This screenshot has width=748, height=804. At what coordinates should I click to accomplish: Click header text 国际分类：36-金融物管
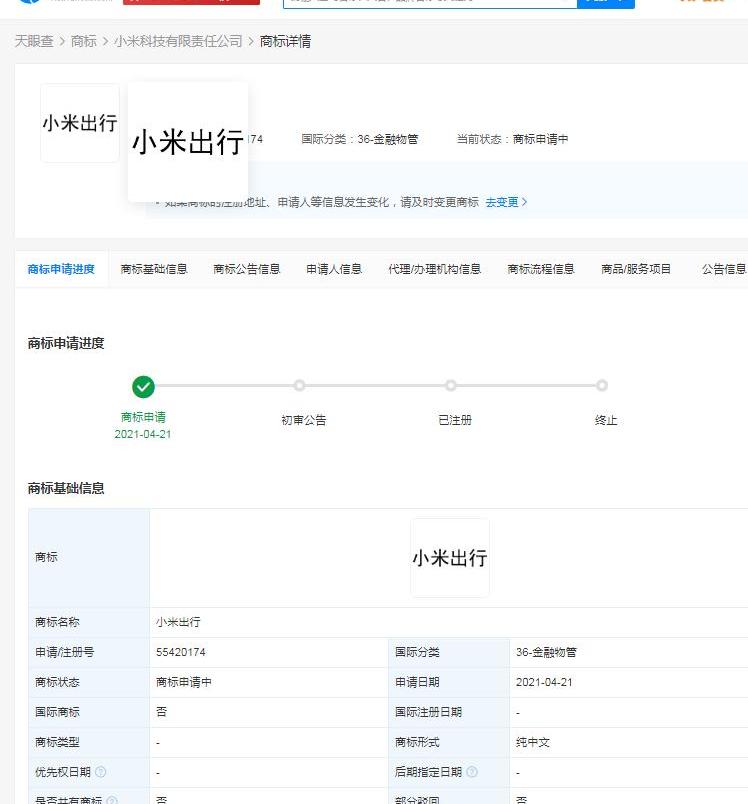tap(359, 139)
